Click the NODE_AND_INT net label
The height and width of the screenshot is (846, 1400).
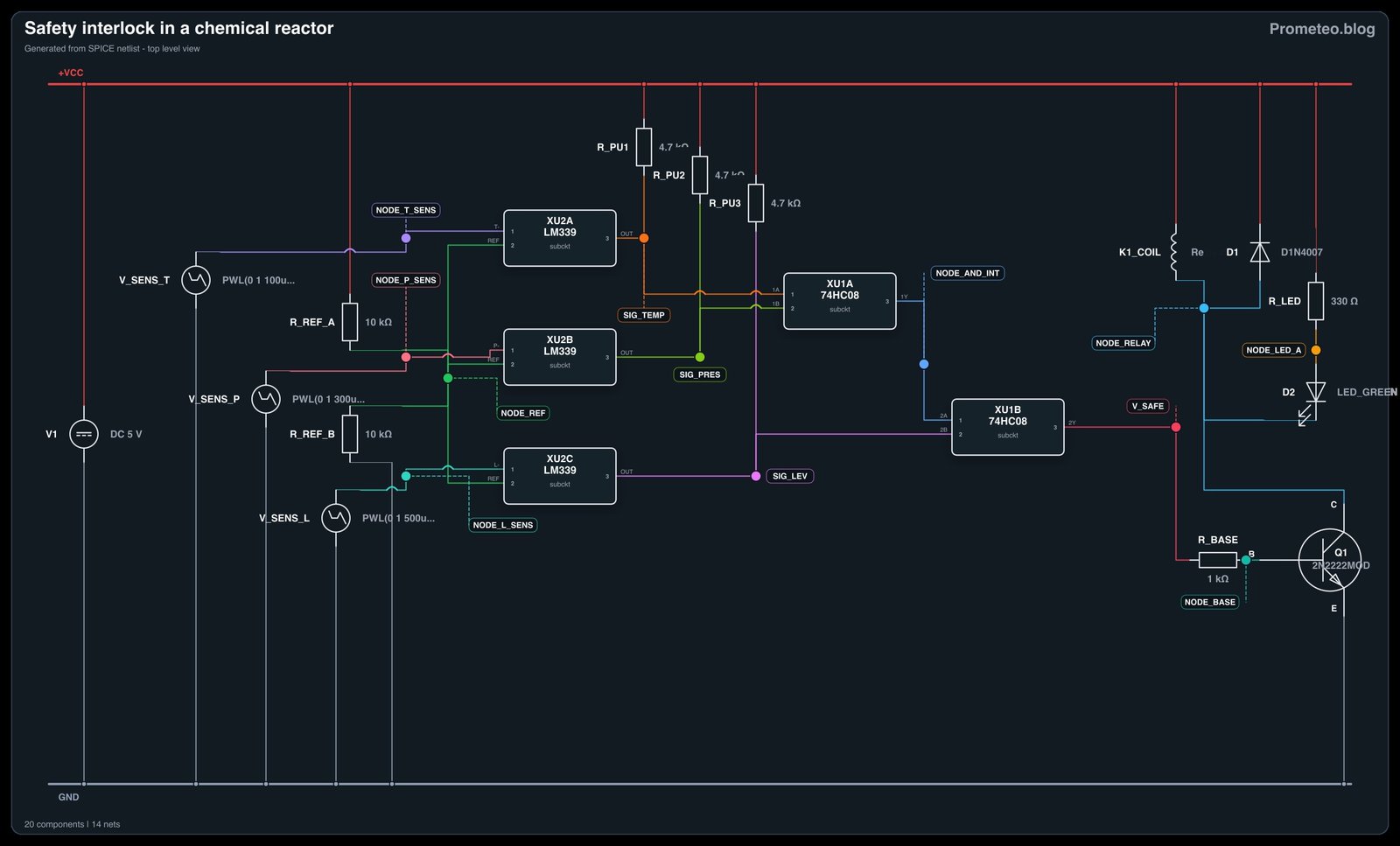click(968, 273)
